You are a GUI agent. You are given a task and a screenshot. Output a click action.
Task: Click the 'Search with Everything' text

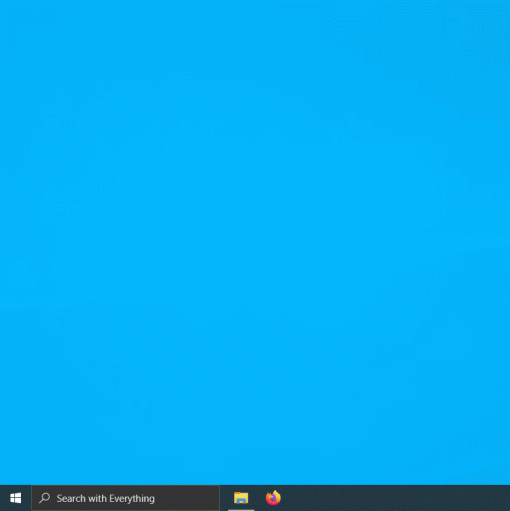pos(105,499)
